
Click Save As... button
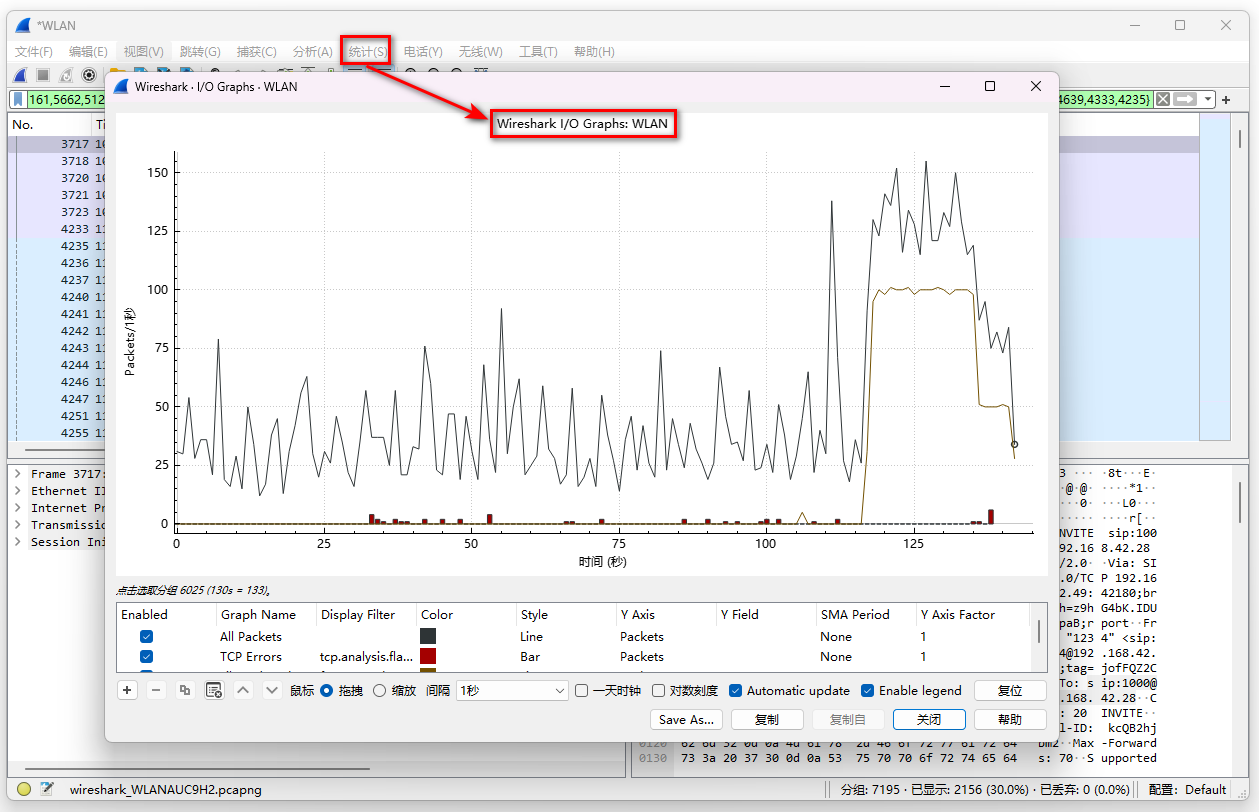[x=686, y=719]
